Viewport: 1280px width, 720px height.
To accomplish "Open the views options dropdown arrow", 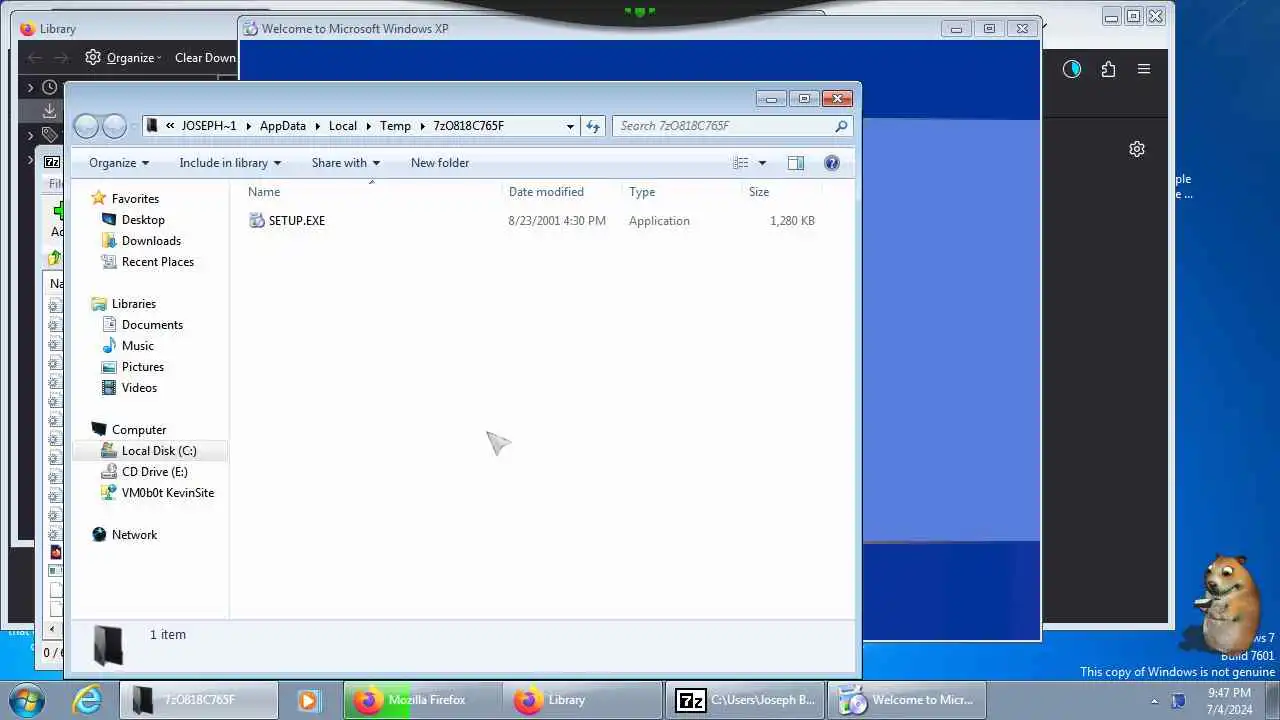I will tap(762, 163).
